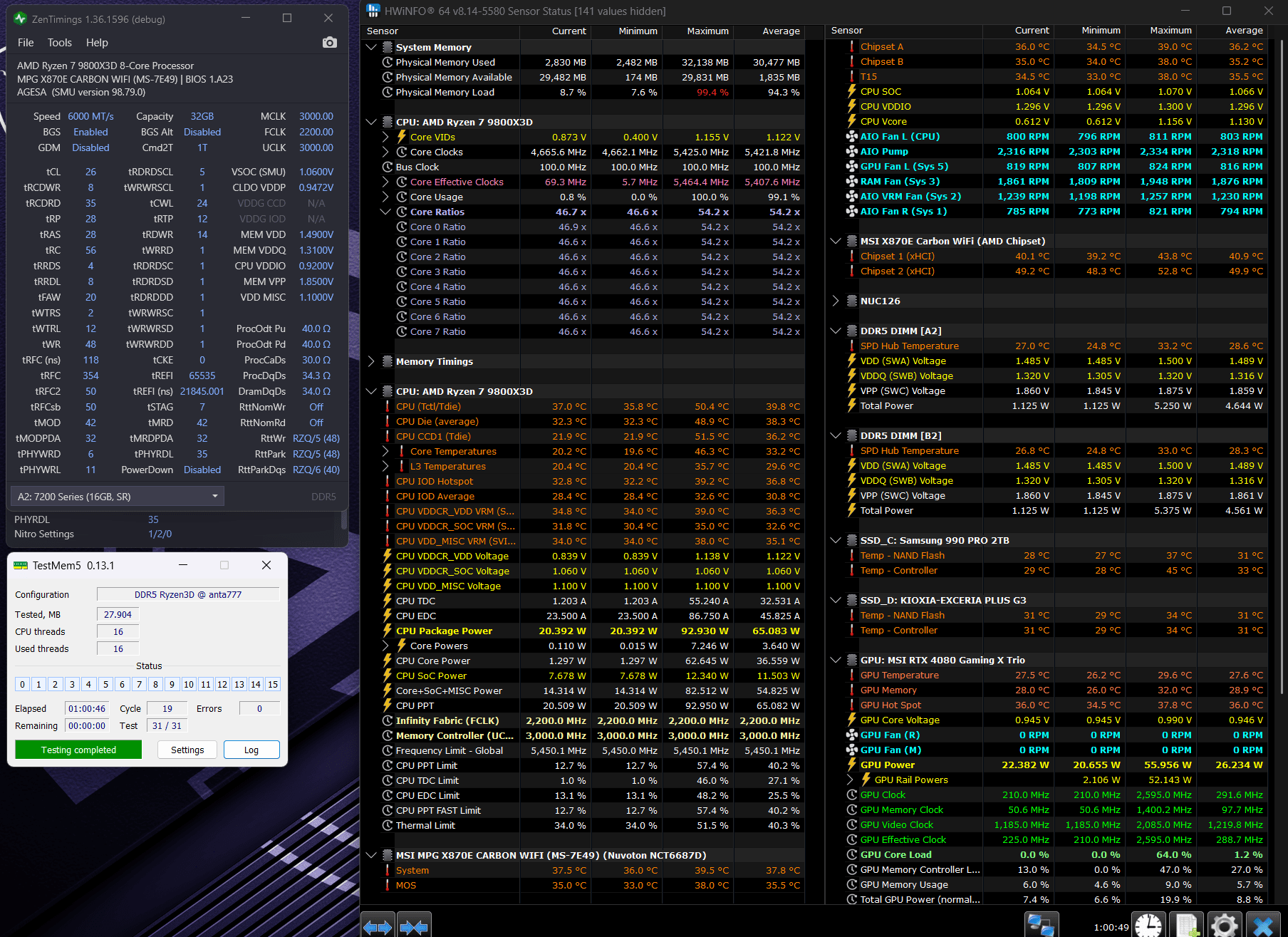The height and width of the screenshot is (937, 1288).
Task: Collapse the GPU: MSI RTX 4080 group
Action: click(x=835, y=660)
